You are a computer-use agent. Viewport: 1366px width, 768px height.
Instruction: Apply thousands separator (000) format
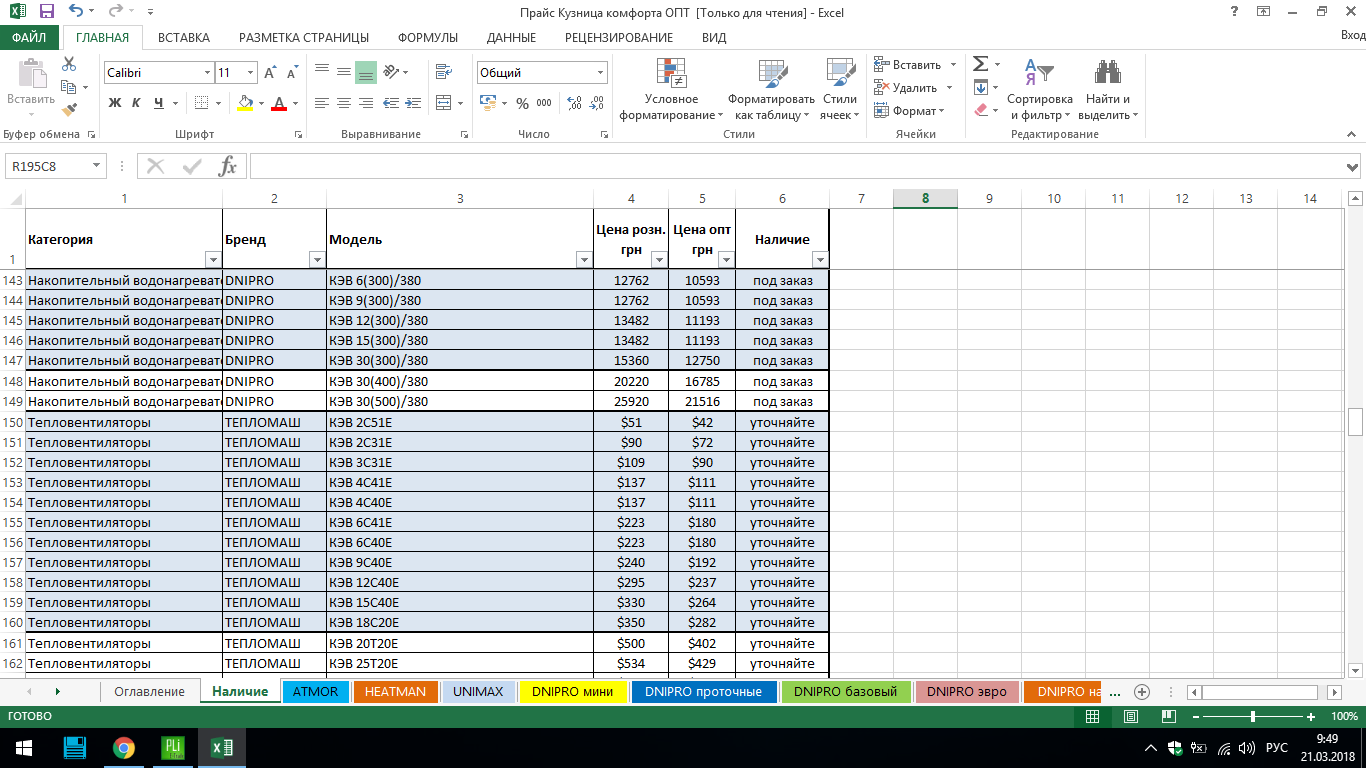[x=544, y=103]
